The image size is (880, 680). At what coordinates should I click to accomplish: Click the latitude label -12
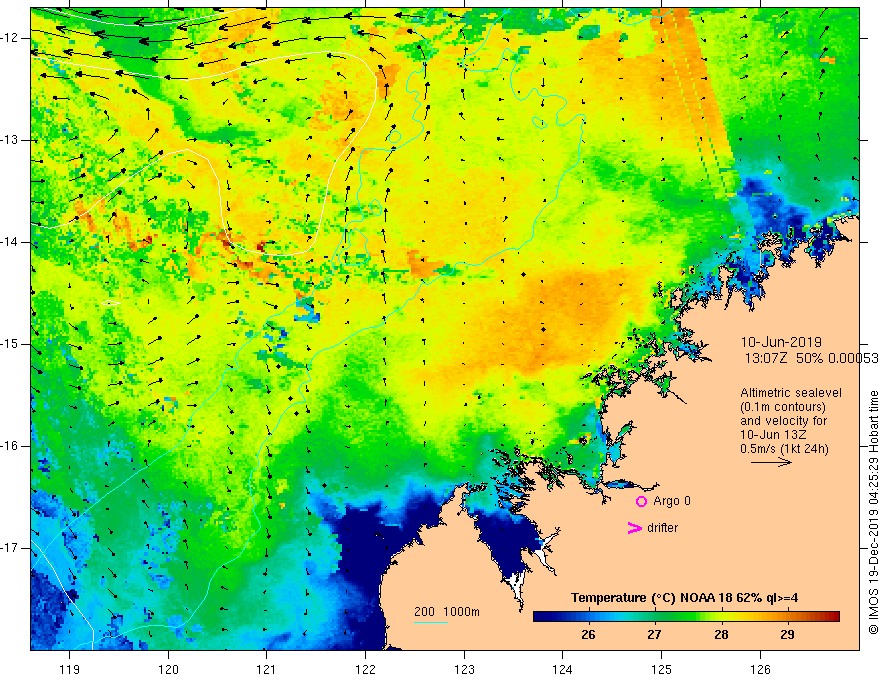[x=10, y=38]
